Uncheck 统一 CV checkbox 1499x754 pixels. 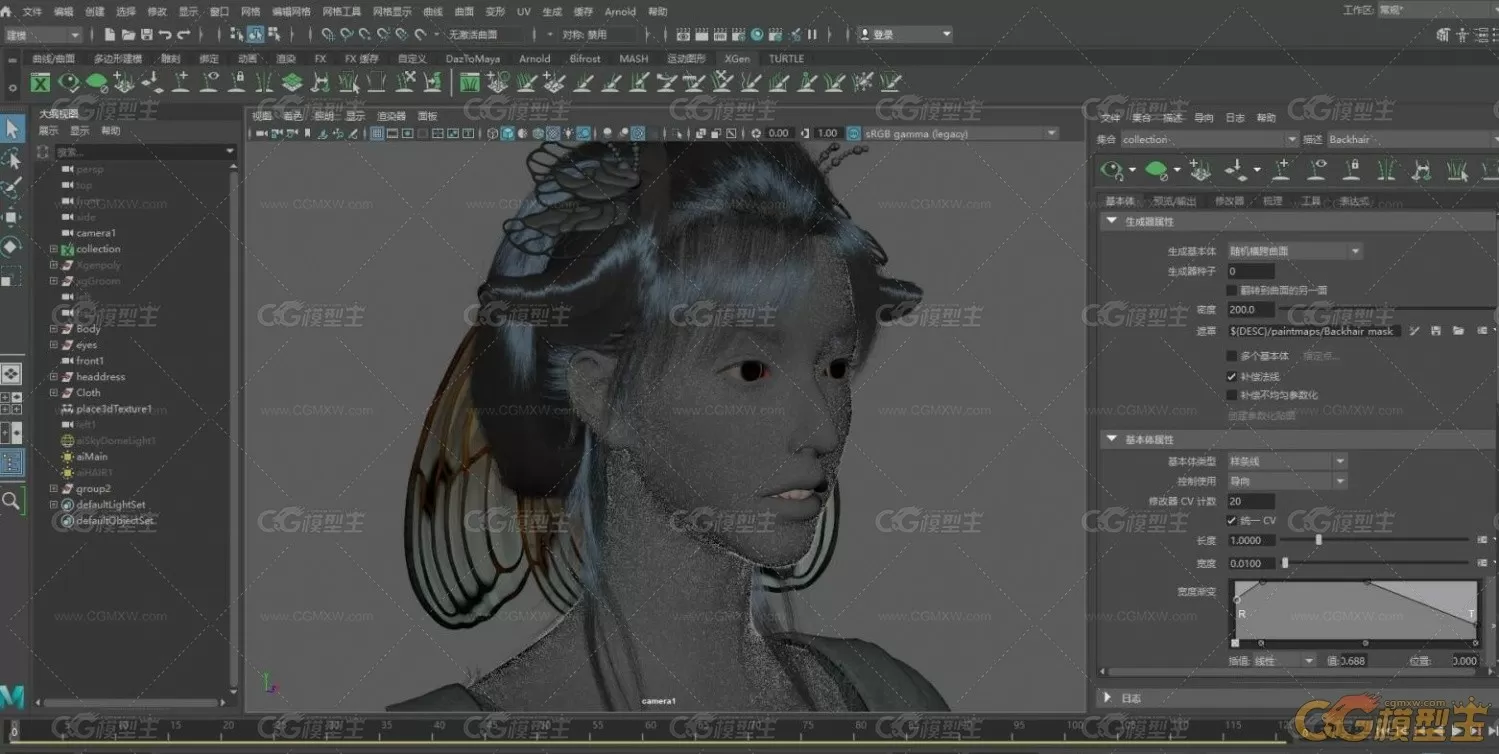(1232, 520)
